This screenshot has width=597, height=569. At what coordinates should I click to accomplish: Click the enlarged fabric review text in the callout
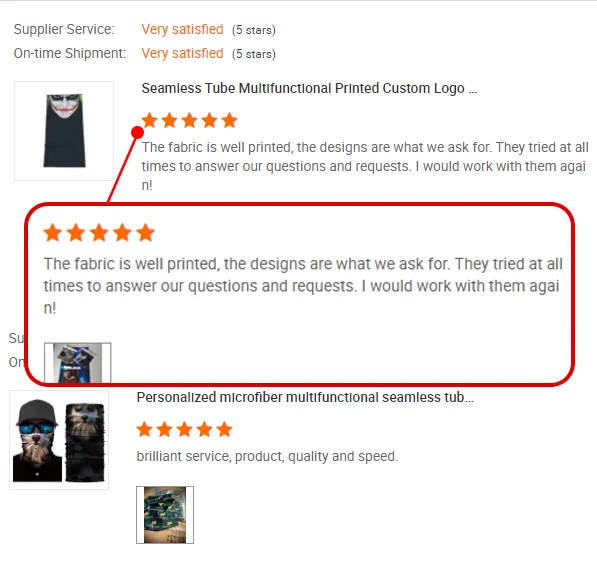coord(303,286)
